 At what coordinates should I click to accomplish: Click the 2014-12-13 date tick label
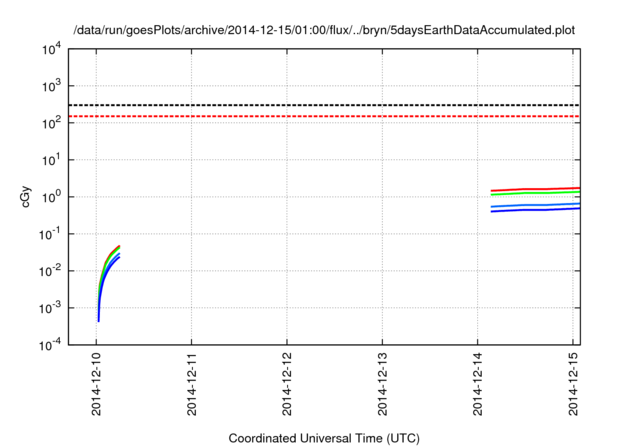click(382, 385)
